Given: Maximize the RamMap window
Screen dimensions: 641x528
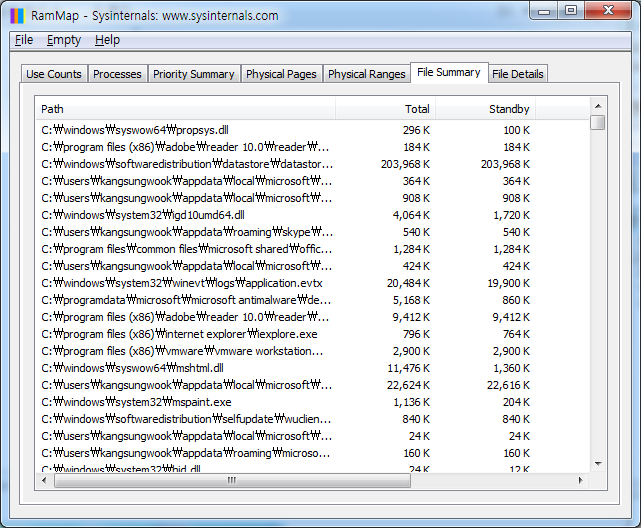Looking at the screenshot, I should [571, 11].
